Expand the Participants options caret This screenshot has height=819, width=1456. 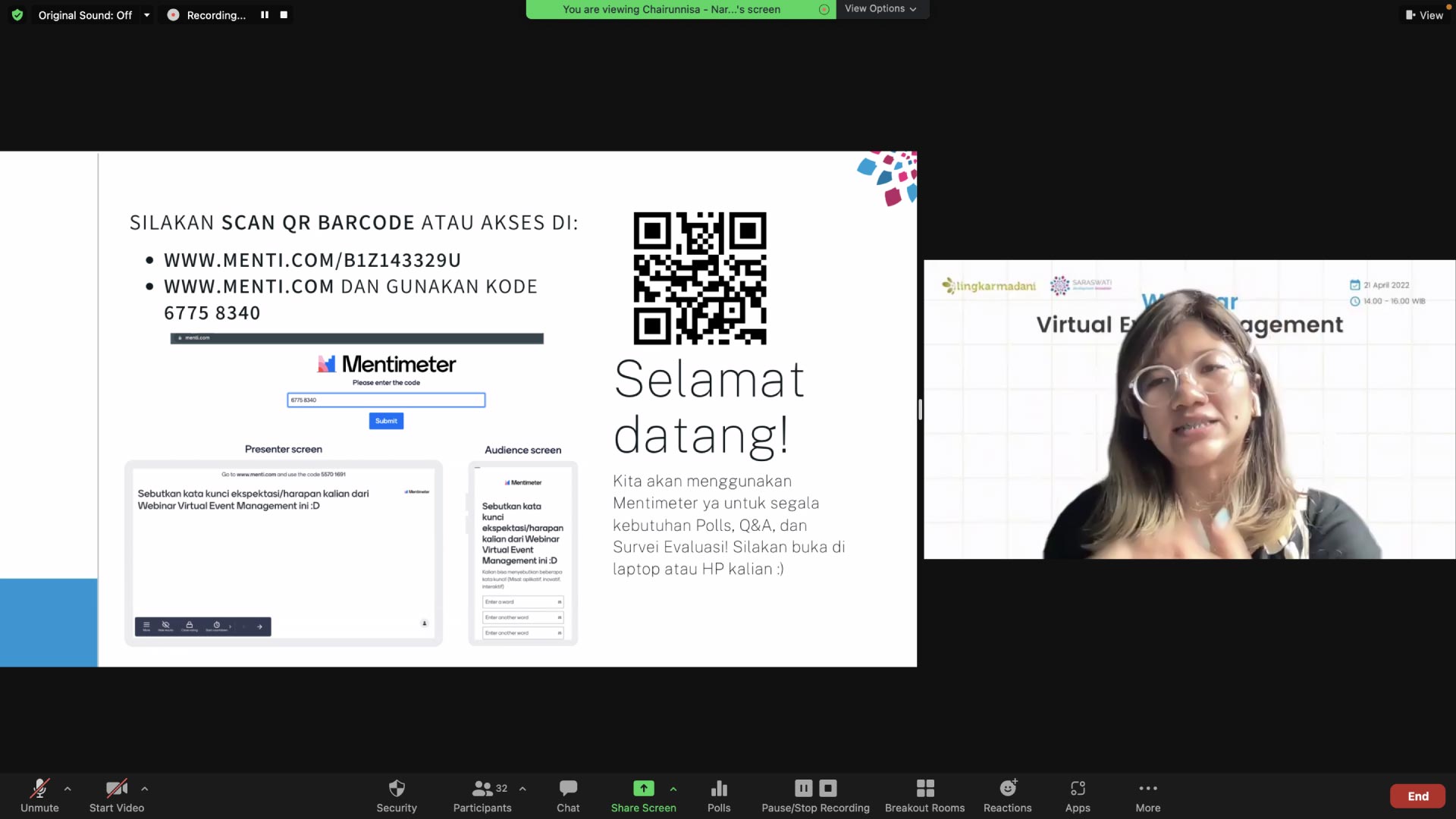522,789
